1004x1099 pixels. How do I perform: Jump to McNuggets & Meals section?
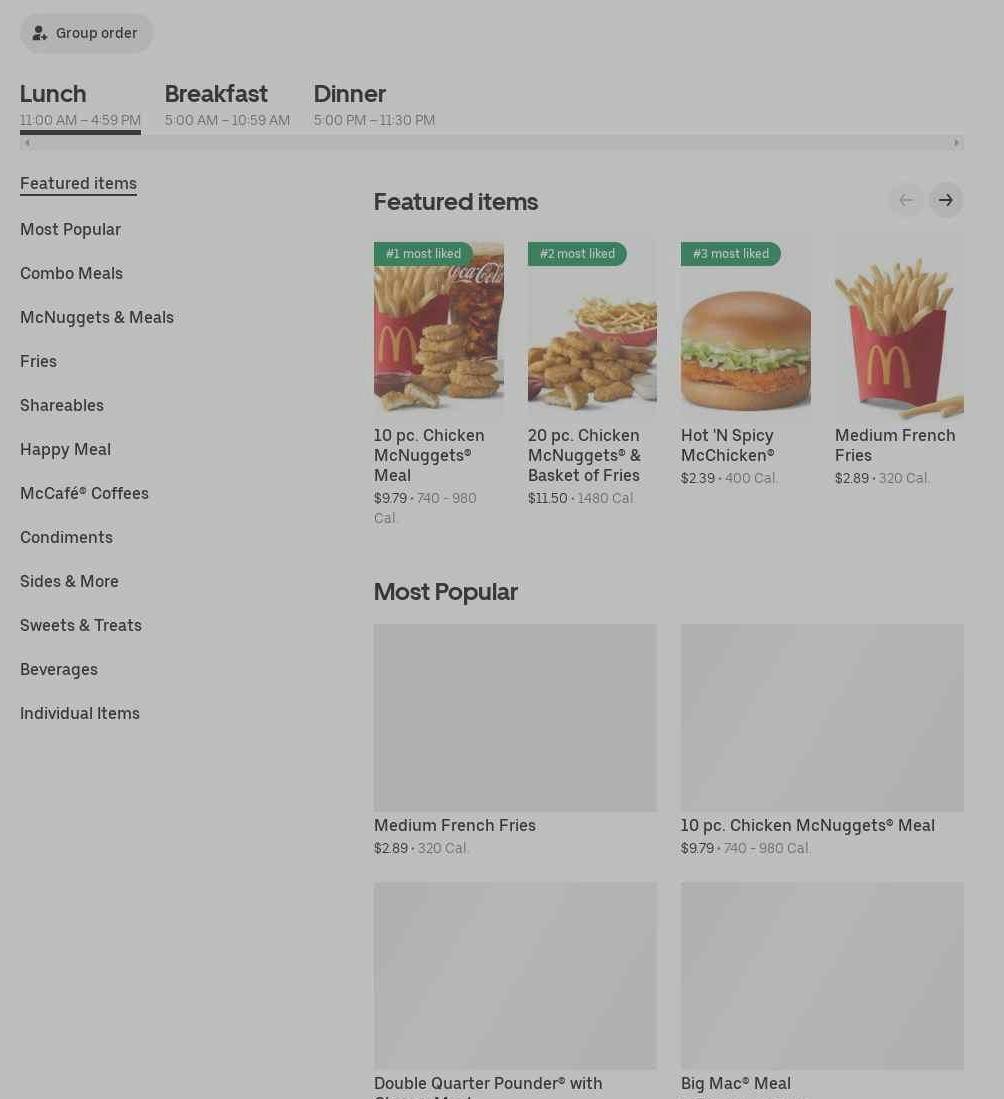(x=97, y=318)
